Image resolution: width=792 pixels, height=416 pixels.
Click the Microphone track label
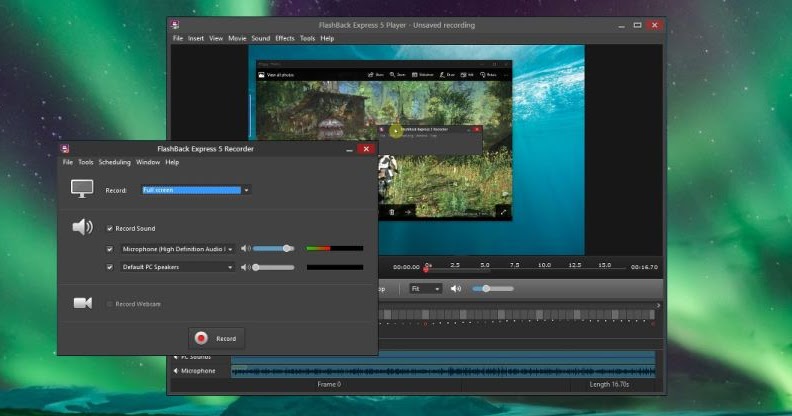[198, 371]
